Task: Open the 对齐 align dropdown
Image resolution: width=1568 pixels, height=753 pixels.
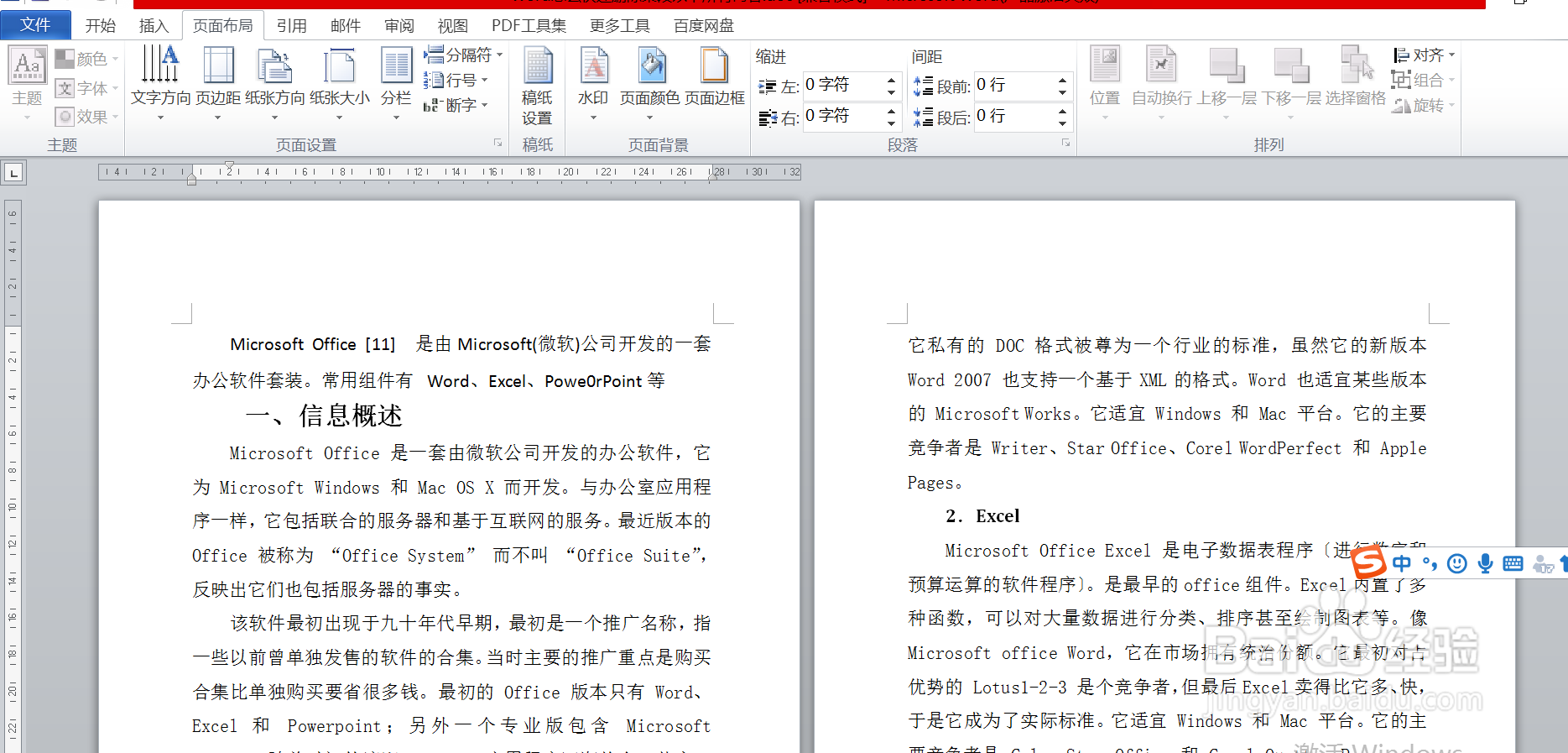Action: (x=1424, y=55)
